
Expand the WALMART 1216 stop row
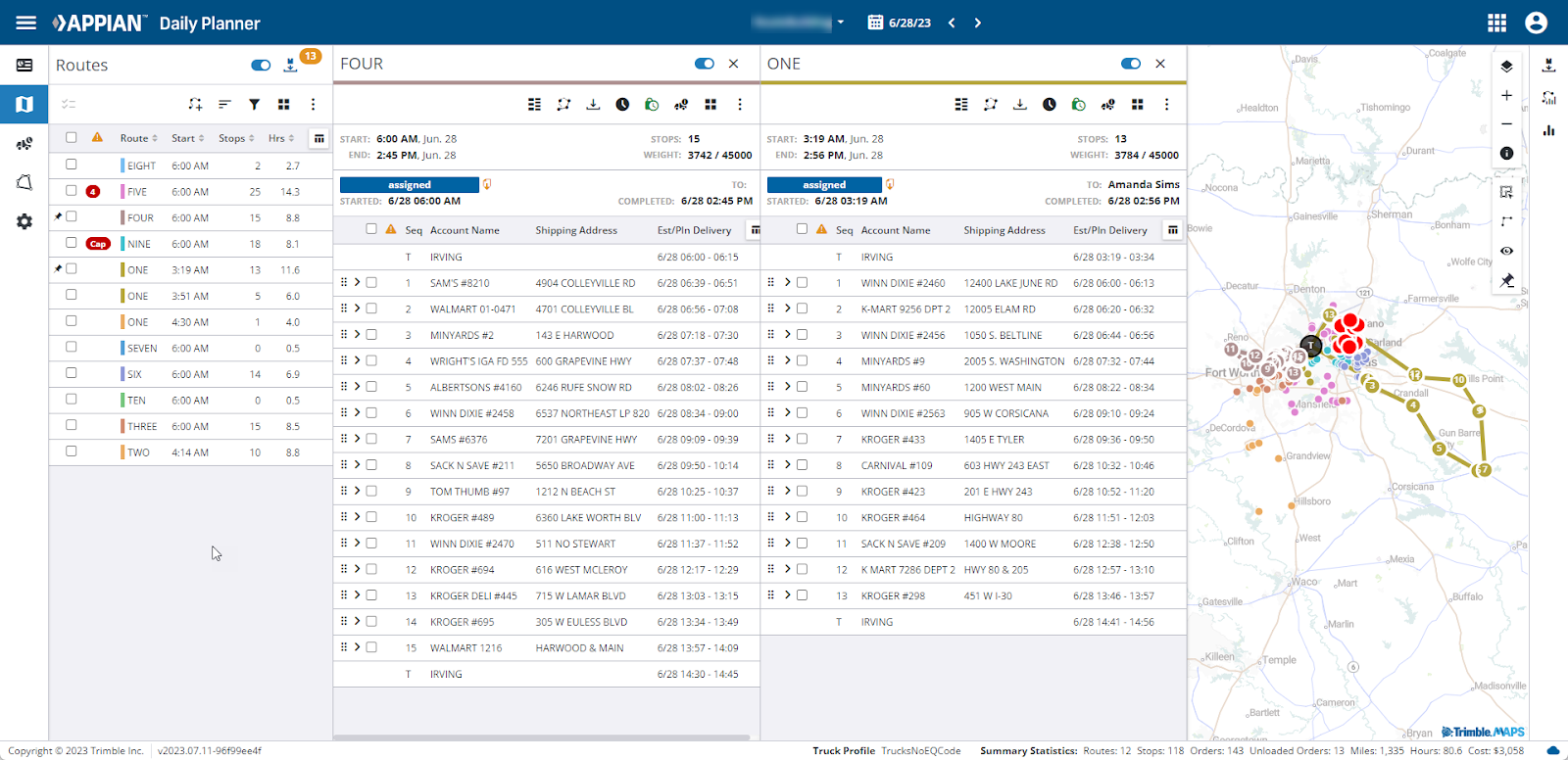tap(357, 646)
